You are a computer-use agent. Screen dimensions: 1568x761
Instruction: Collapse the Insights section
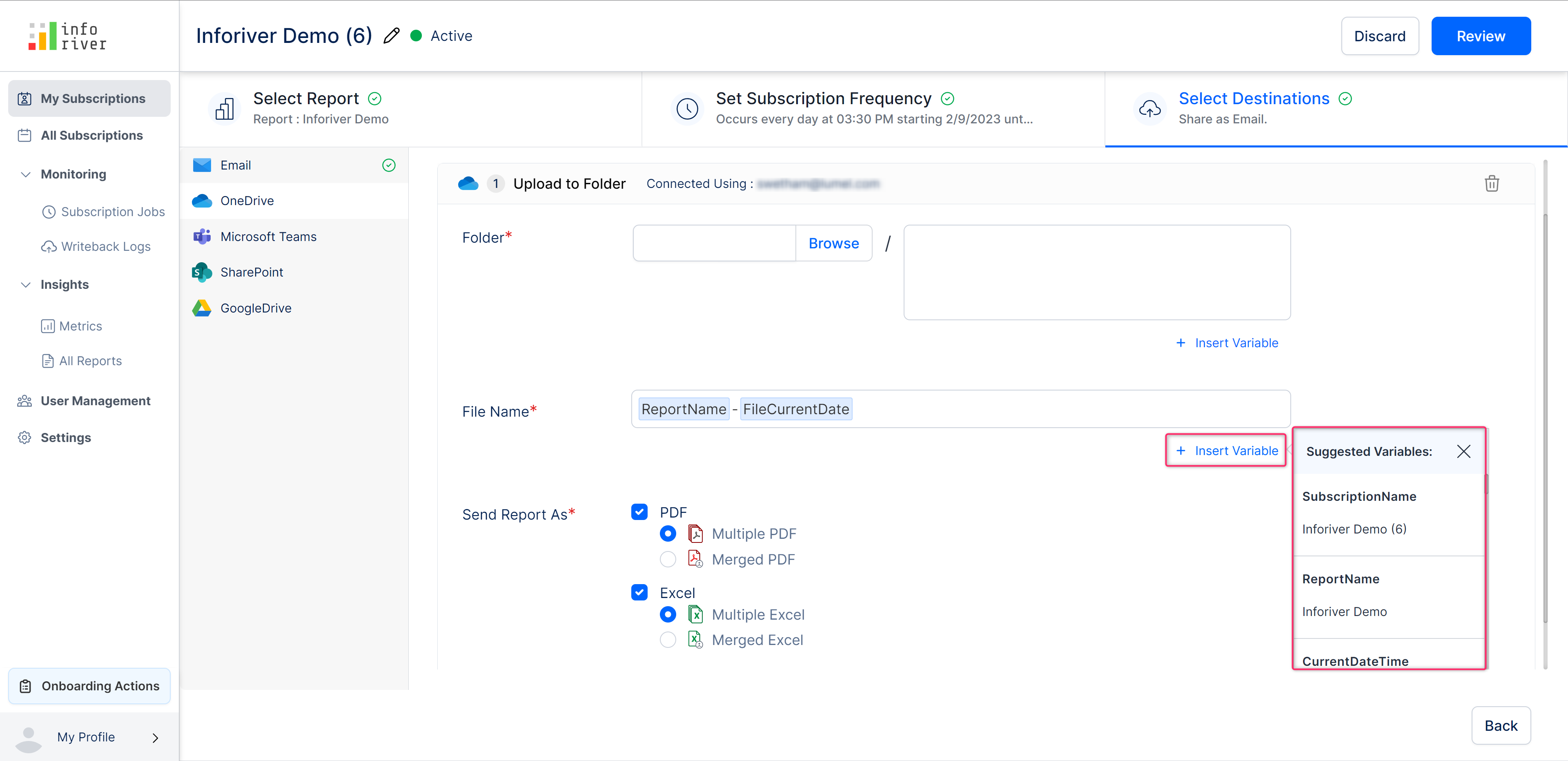[x=26, y=285]
